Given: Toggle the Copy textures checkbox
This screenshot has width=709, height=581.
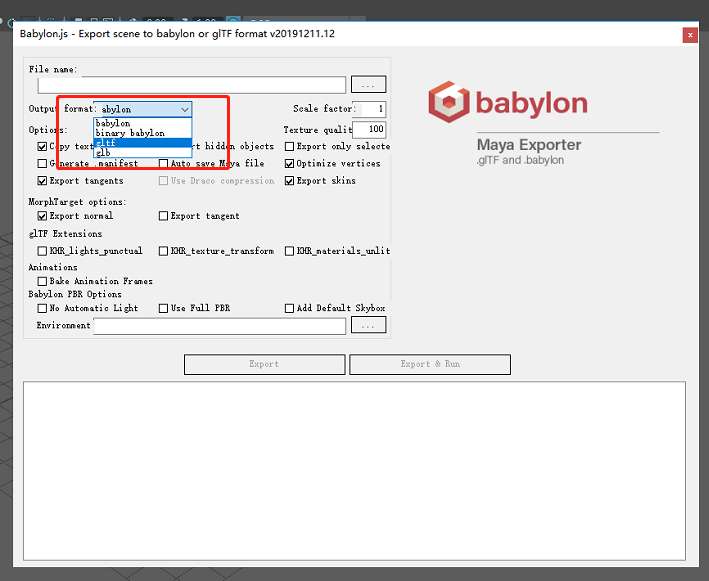Looking at the screenshot, I should 42,146.
